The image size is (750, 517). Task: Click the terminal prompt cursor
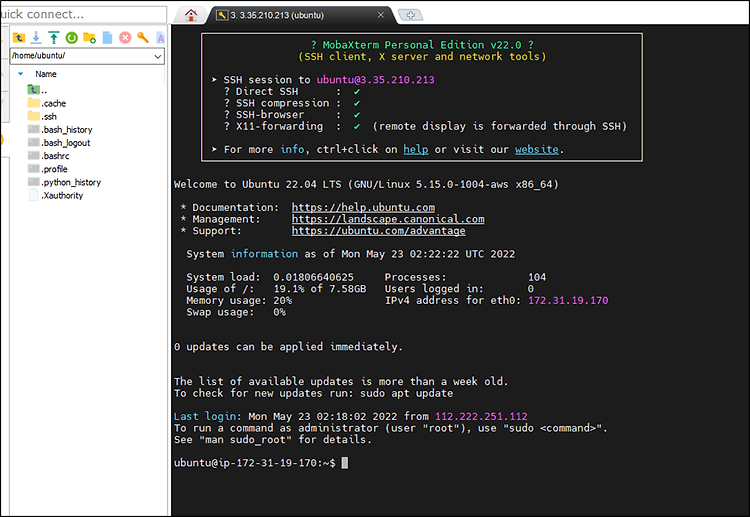coord(345,463)
